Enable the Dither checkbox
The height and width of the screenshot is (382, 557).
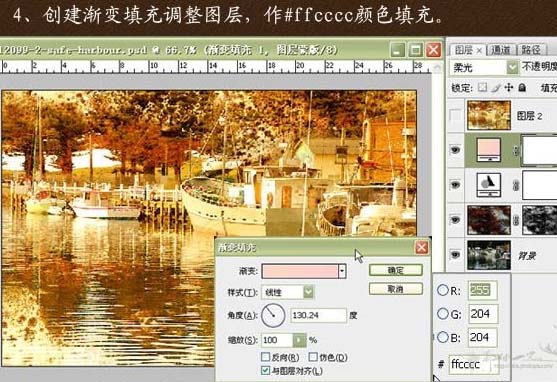[313, 356]
